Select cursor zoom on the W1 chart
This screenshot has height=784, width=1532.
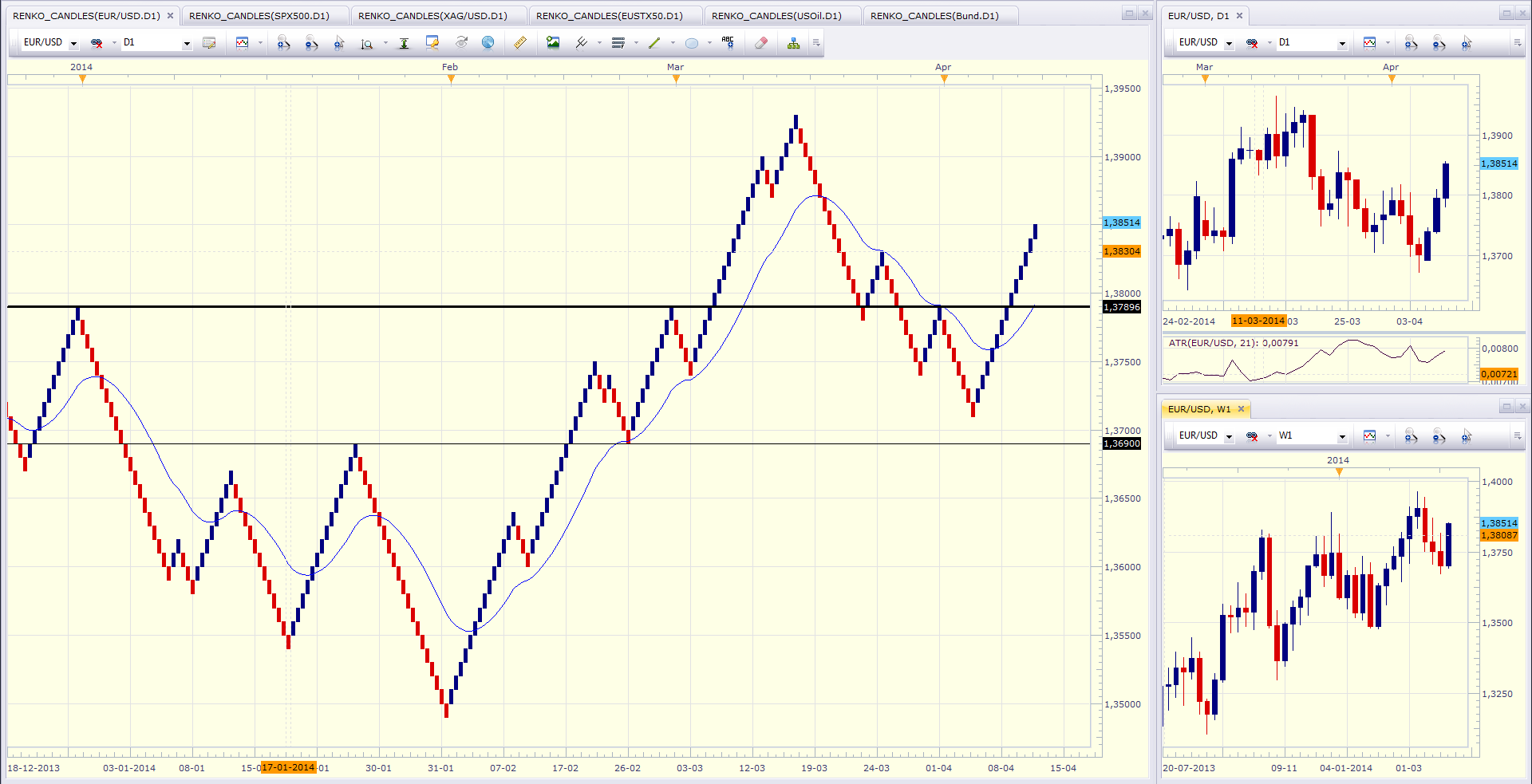(1467, 436)
